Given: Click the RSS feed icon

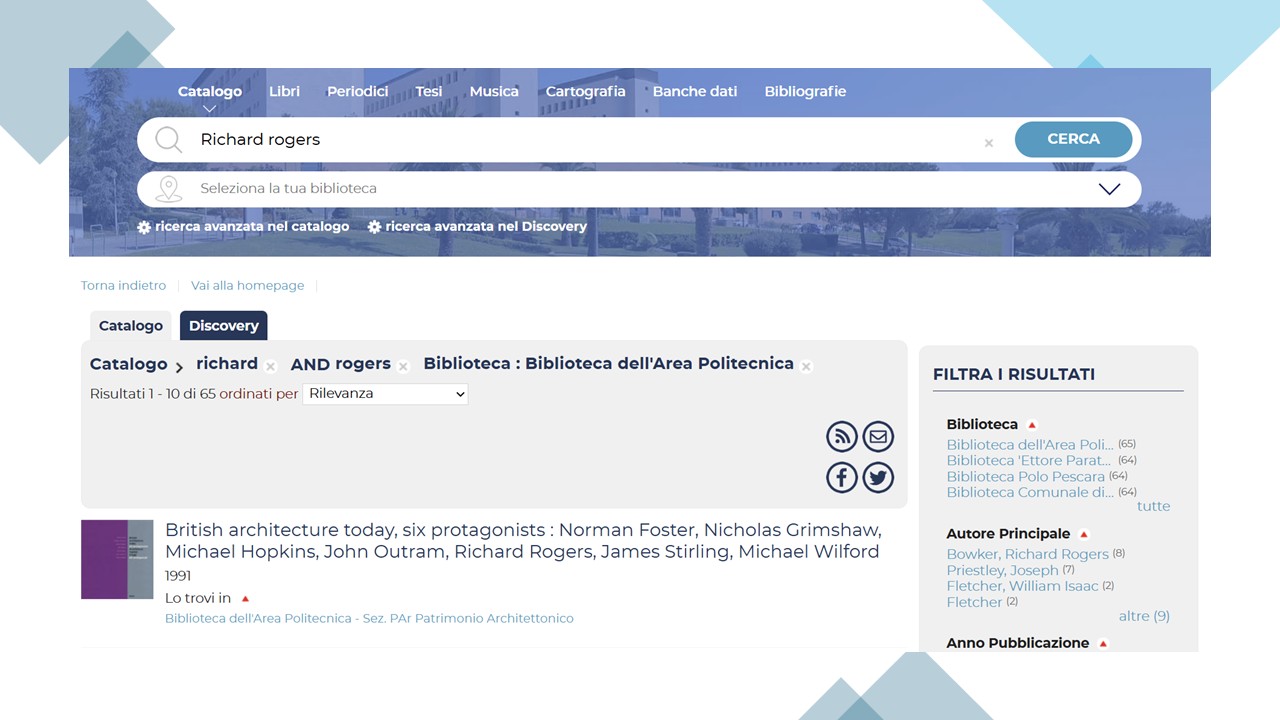Looking at the screenshot, I should tap(842, 437).
